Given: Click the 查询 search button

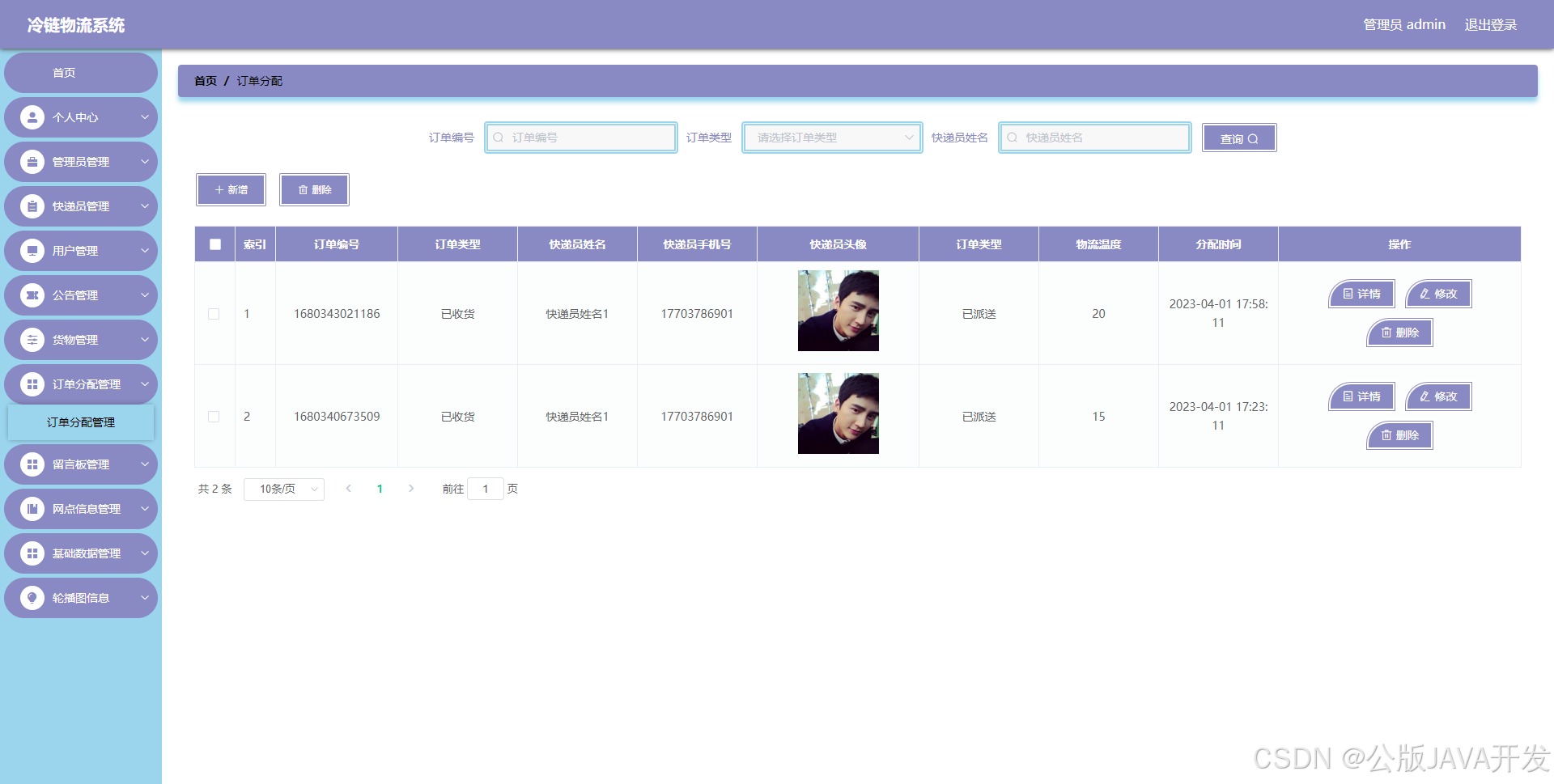Looking at the screenshot, I should coord(1239,138).
